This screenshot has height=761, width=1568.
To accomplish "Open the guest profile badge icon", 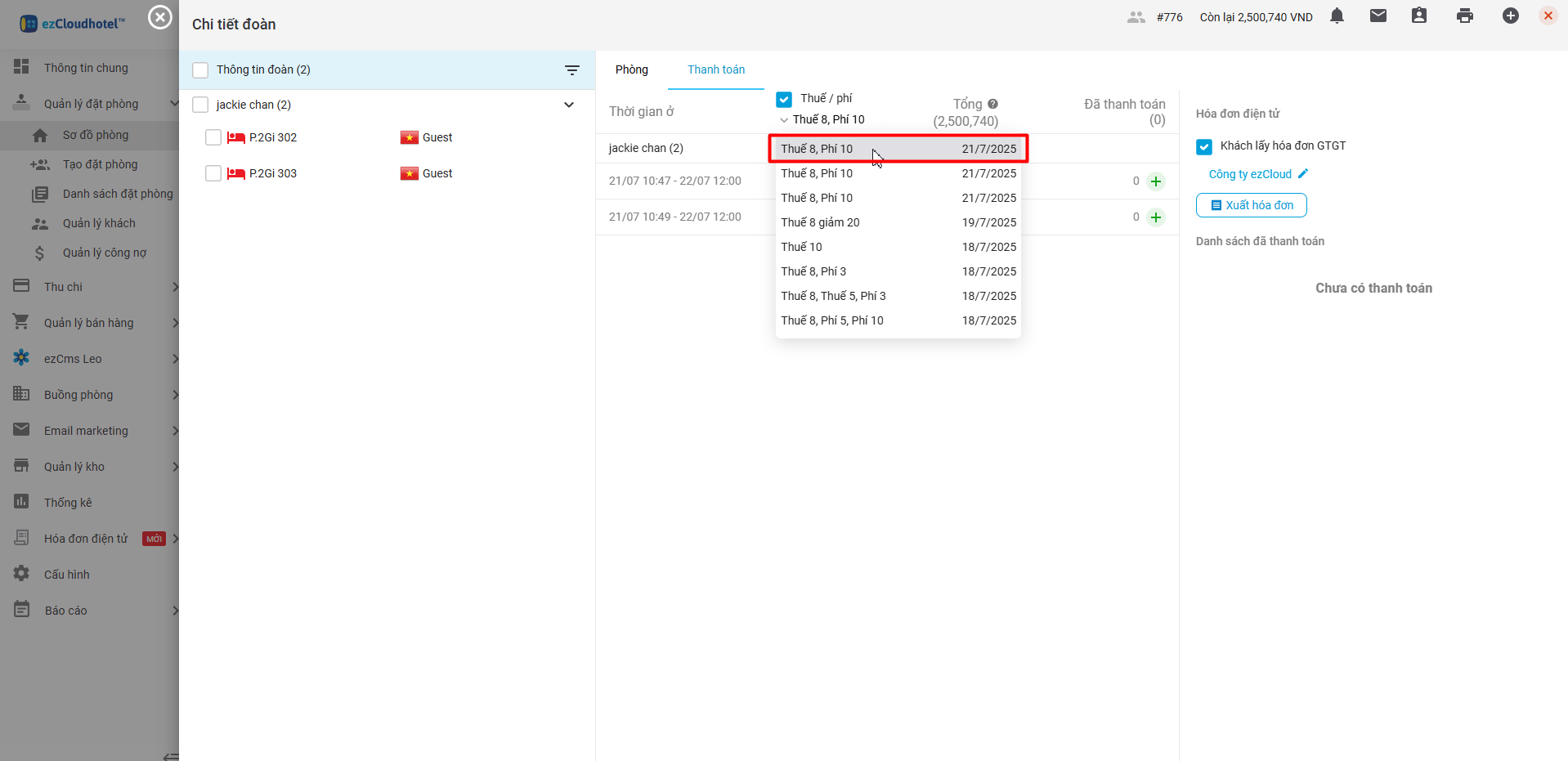I will (x=1418, y=16).
